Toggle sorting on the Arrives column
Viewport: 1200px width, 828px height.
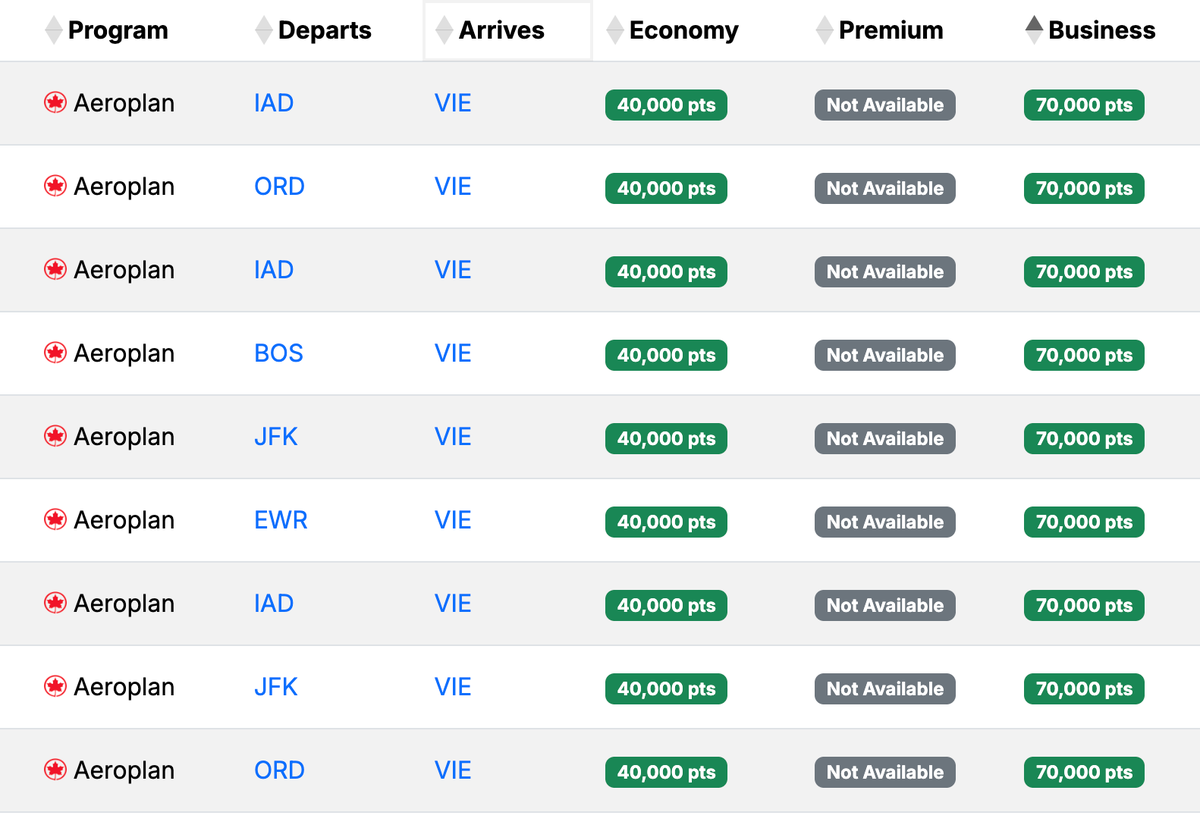click(x=445, y=31)
